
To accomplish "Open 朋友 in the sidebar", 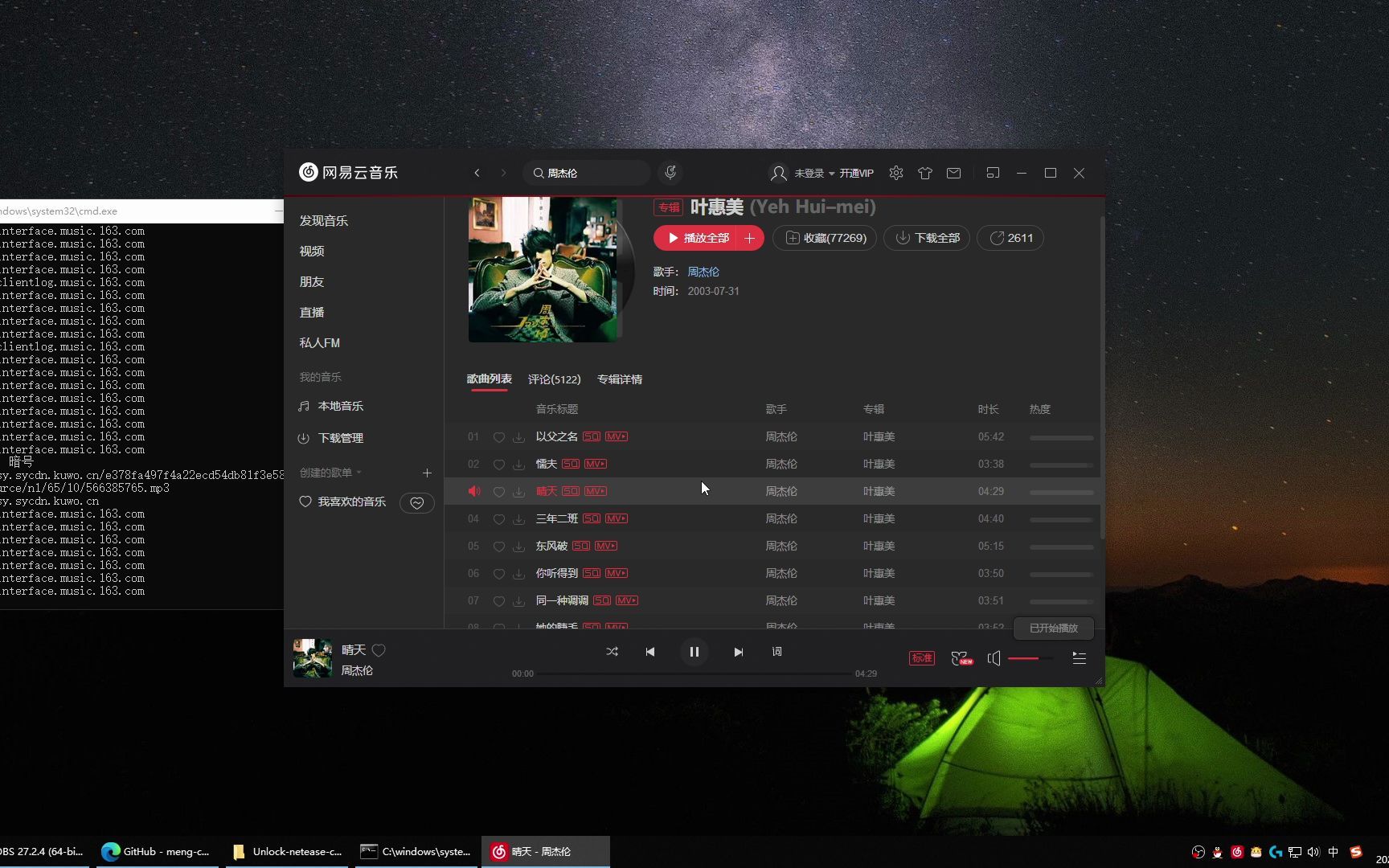I will [x=312, y=281].
